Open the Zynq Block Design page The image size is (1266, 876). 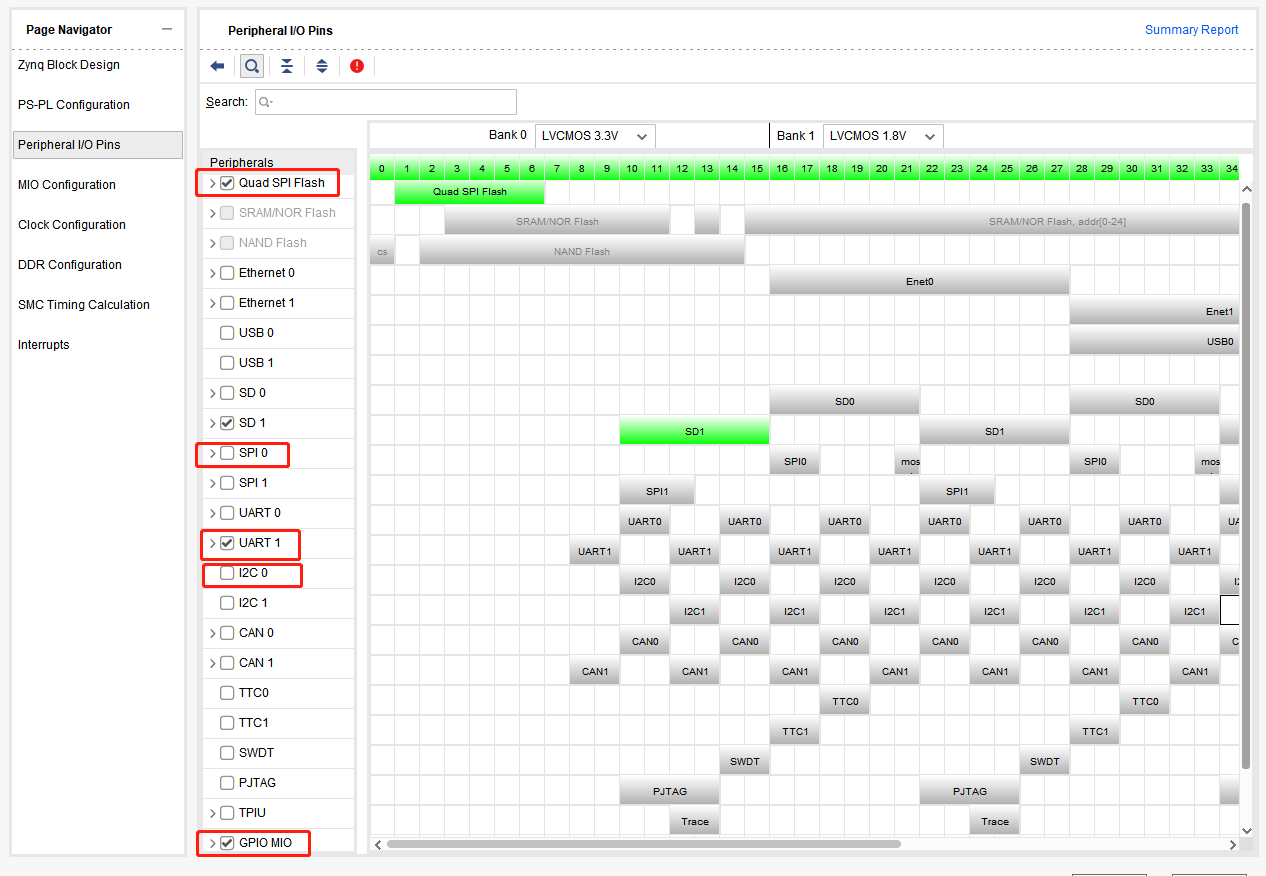(69, 65)
